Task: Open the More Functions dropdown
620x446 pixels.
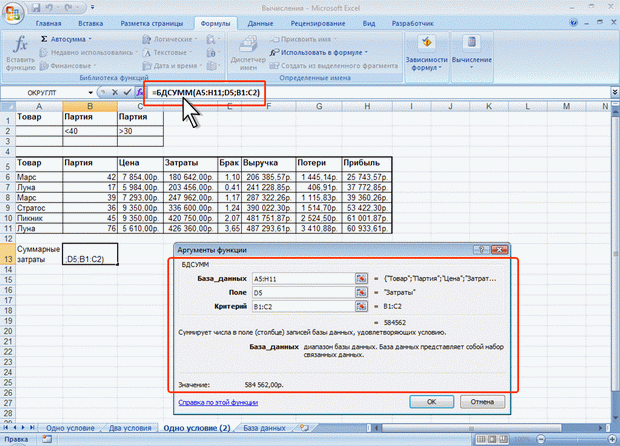Action: coord(214,66)
